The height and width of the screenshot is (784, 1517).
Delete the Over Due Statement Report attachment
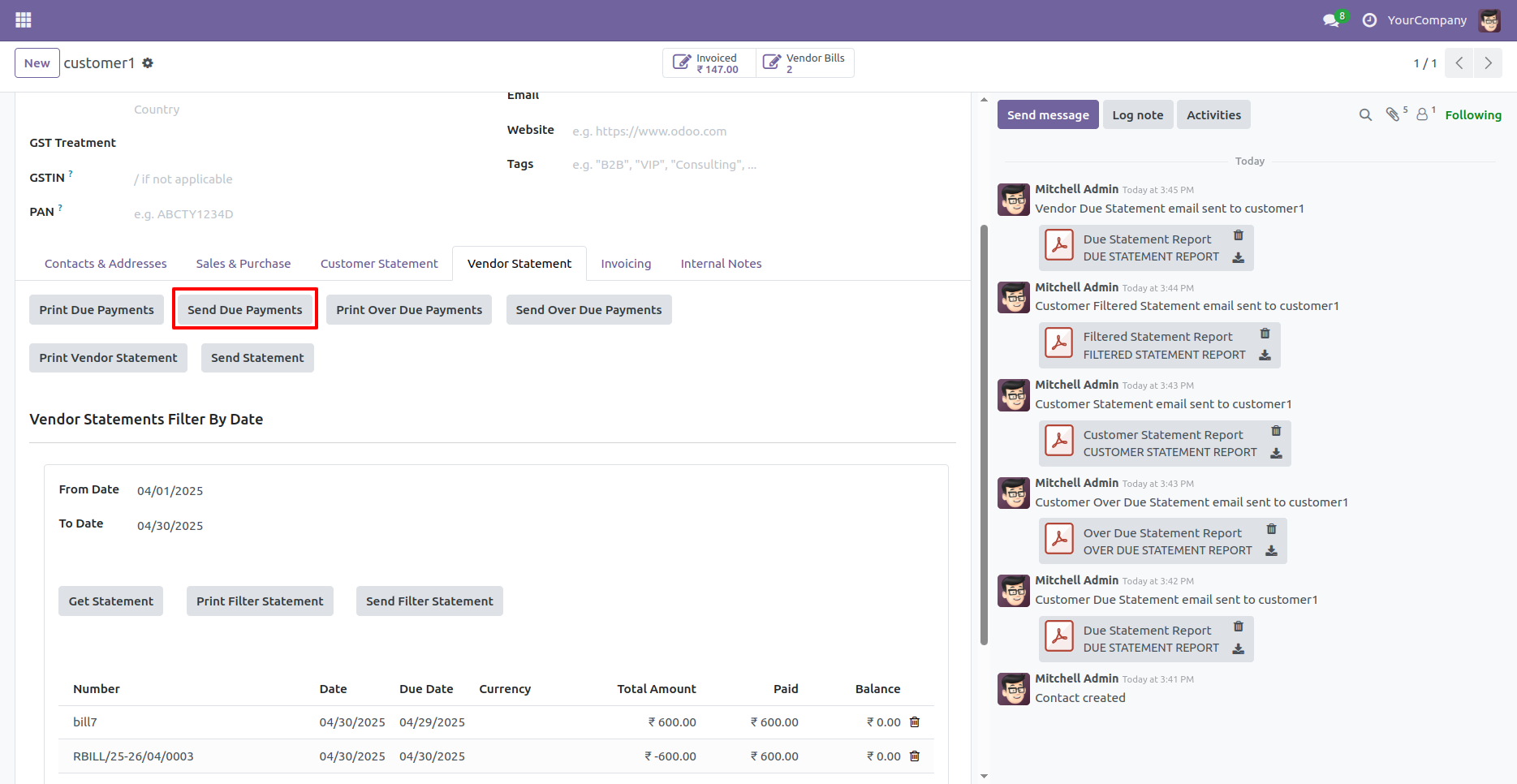pyautogui.click(x=1271, y=528)
